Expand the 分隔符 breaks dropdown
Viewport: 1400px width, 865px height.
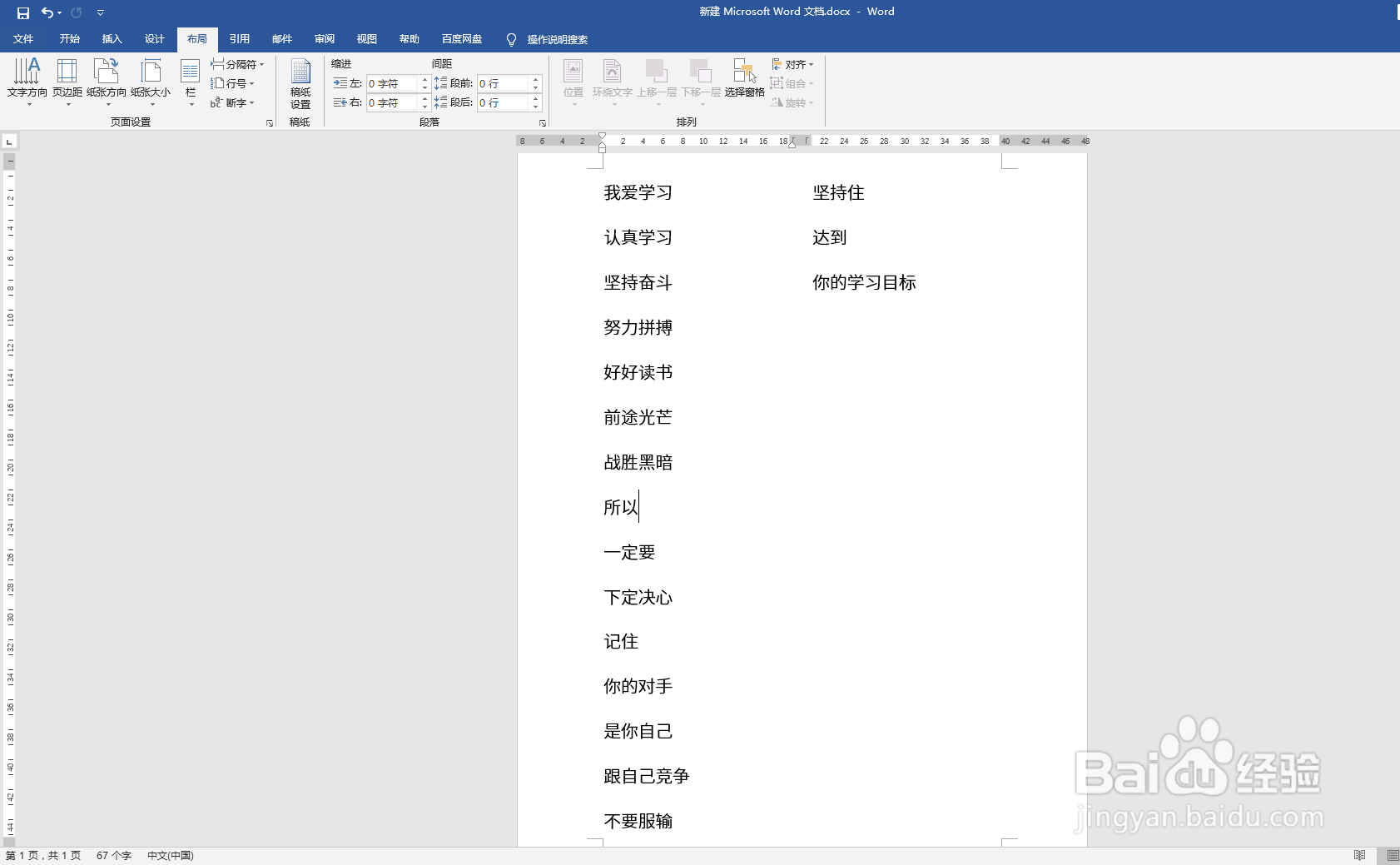tap(237, 64)
